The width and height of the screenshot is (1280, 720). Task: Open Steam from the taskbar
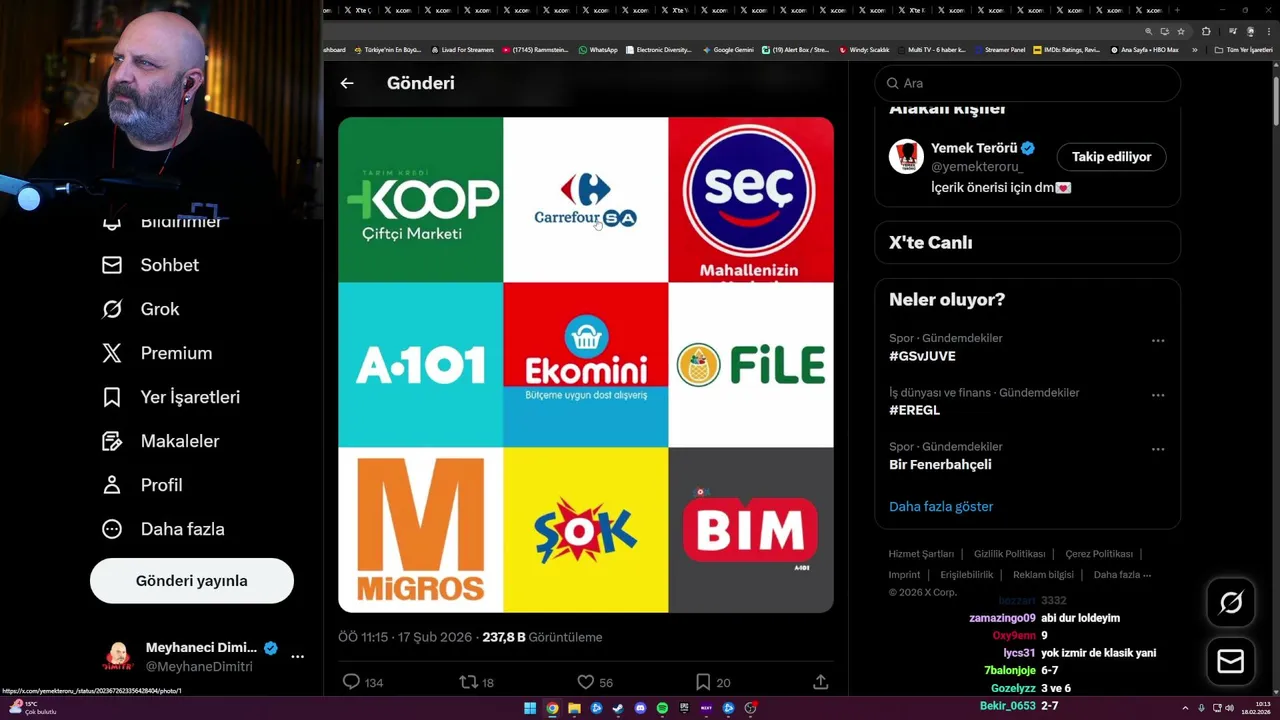[x=618, y=708]
